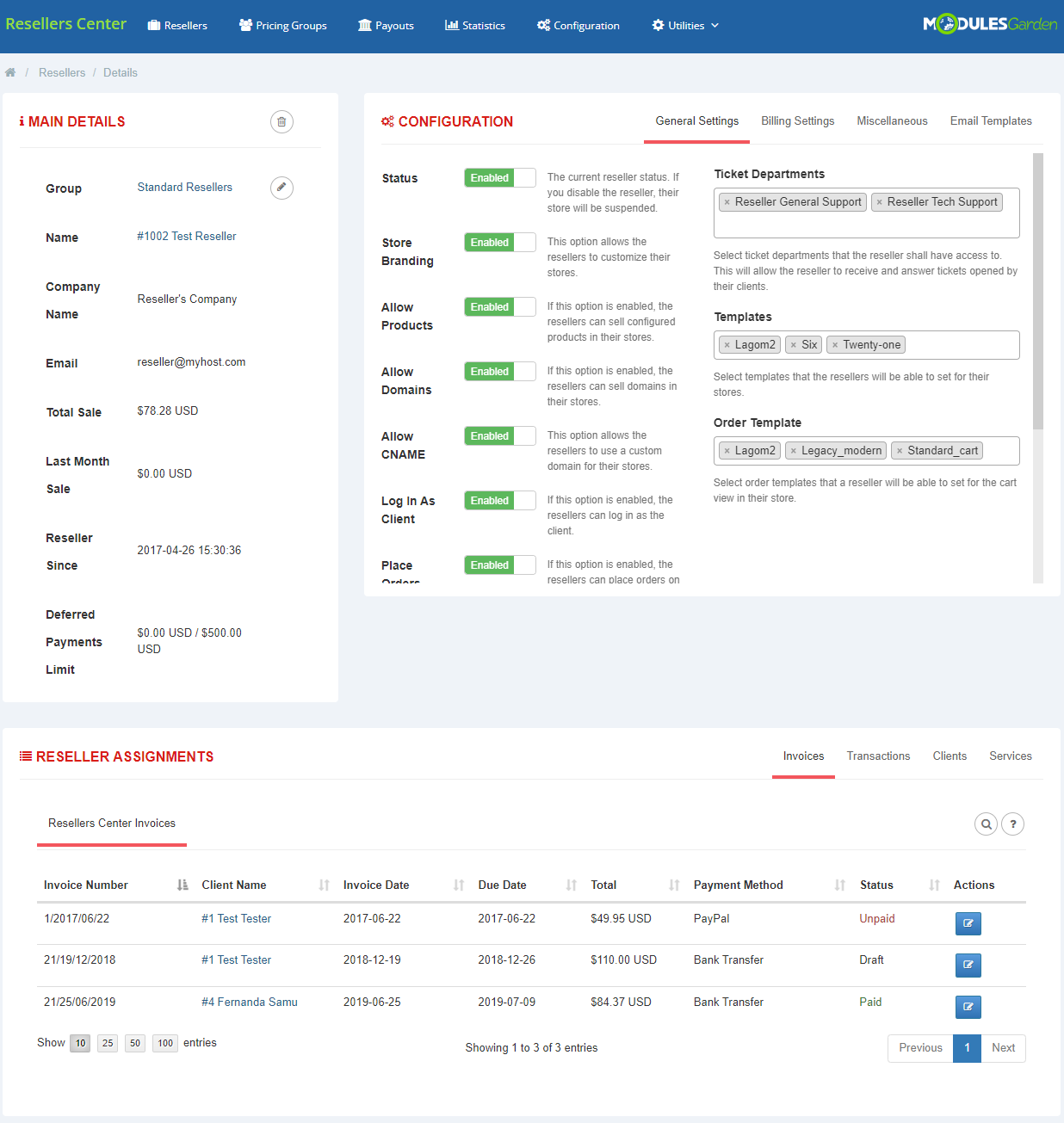
Task: Switch to Email Templates tab
Action: click(x=991, y=121)
